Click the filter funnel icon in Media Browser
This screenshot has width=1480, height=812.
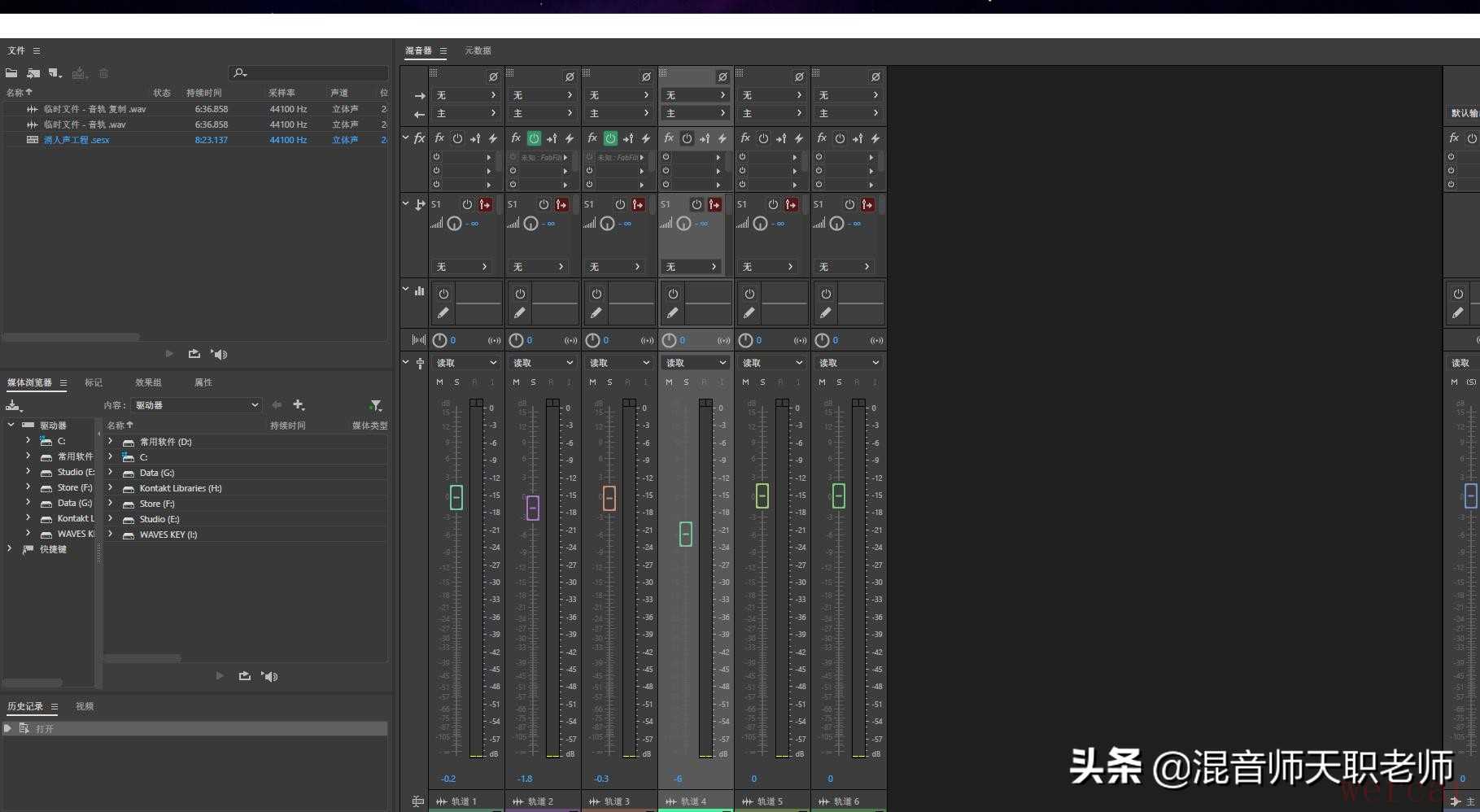tap(375, 405)
